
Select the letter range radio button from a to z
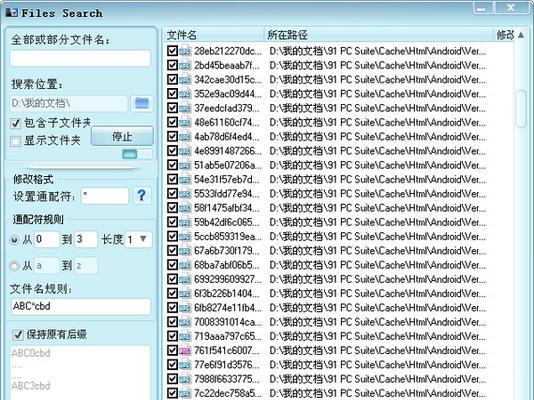click(14, 266)
